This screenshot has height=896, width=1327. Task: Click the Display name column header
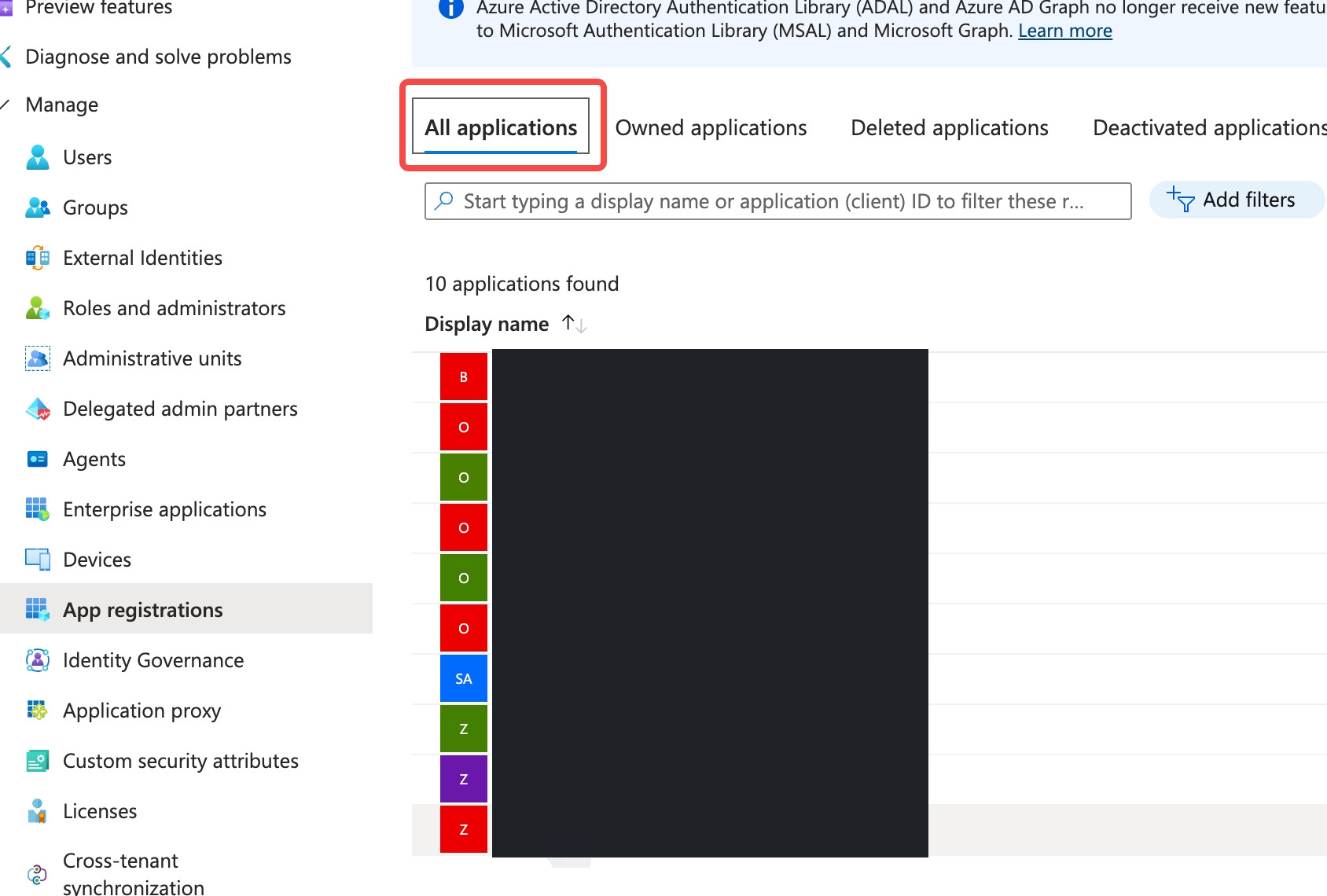point(487,324)
